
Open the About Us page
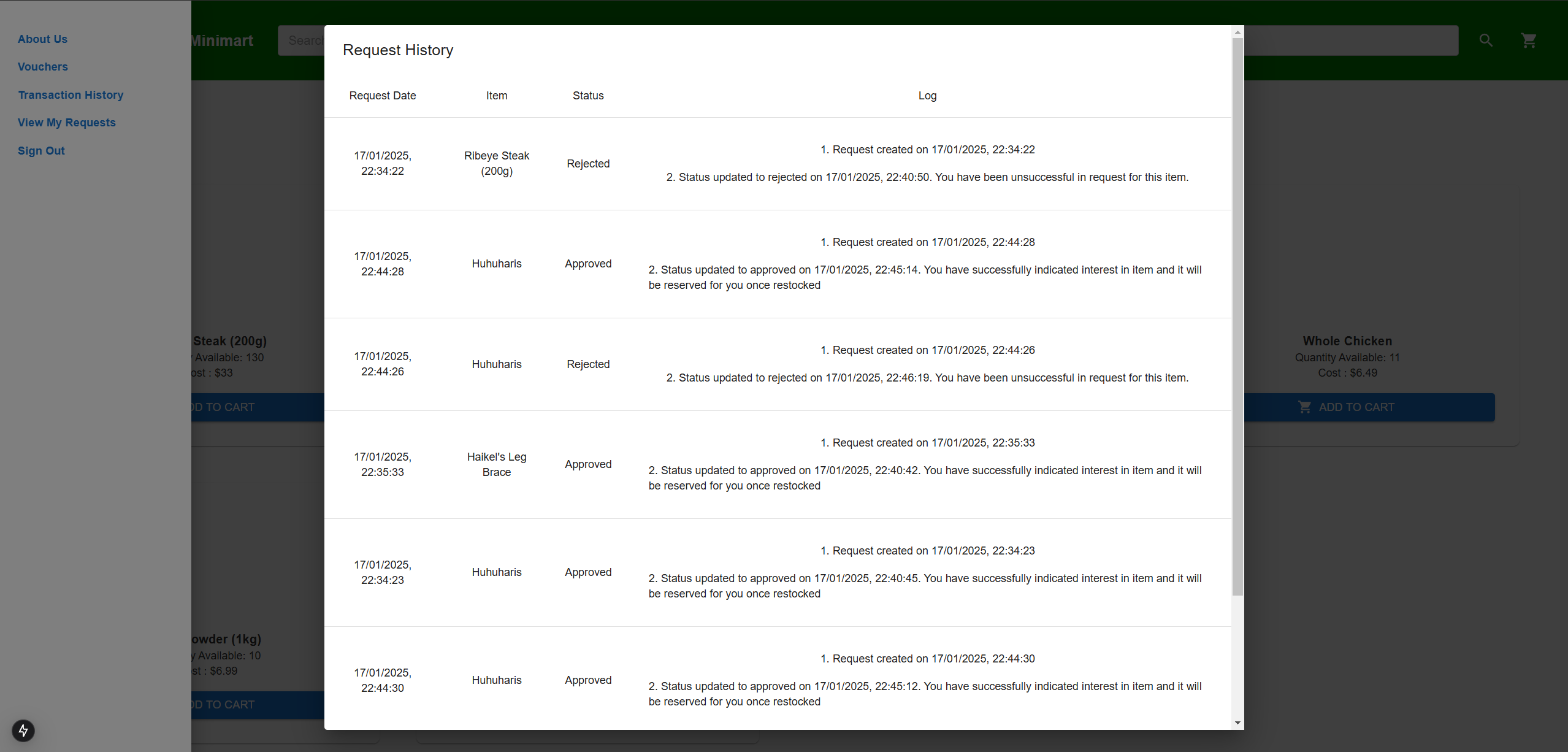tap(42, 39)
